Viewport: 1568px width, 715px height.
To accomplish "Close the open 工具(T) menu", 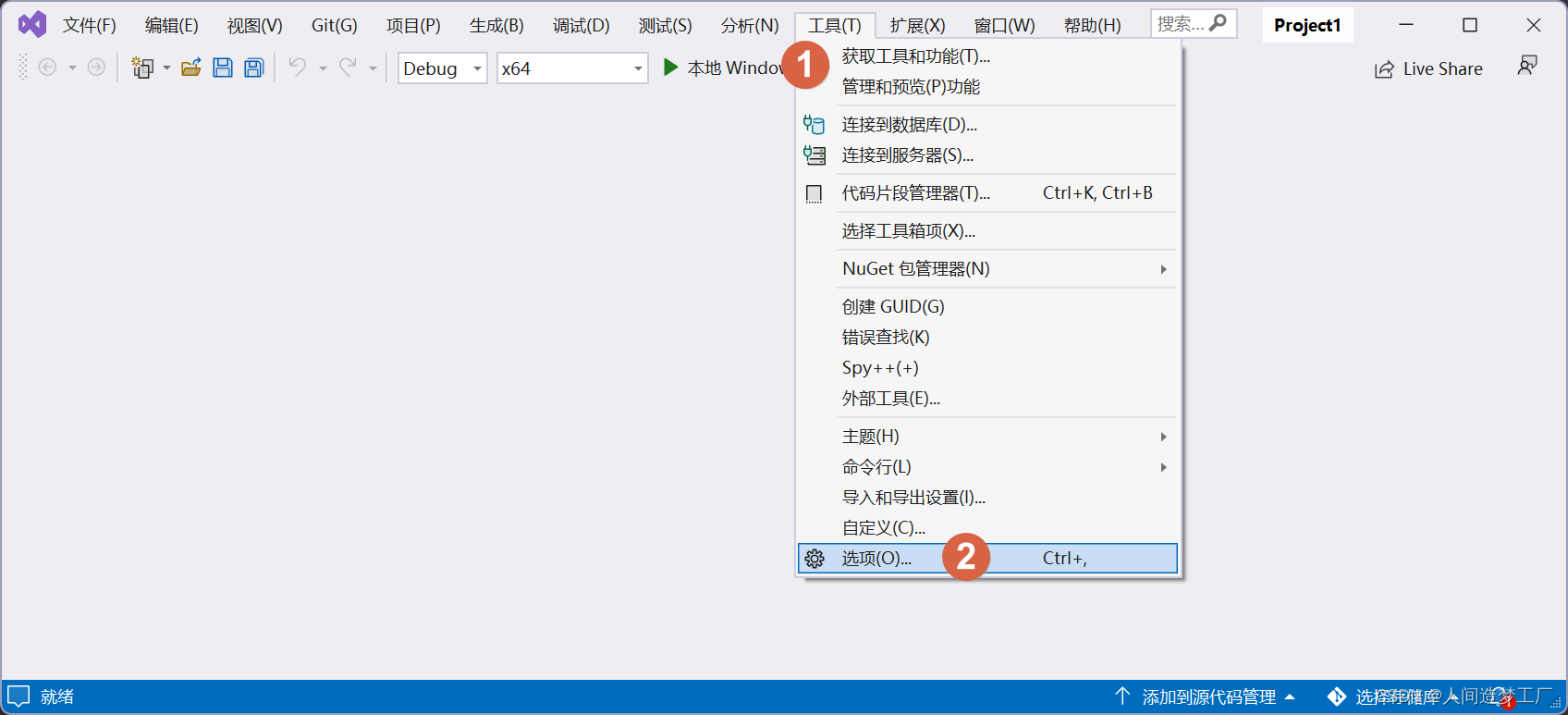I will click(x=835, y=26).
